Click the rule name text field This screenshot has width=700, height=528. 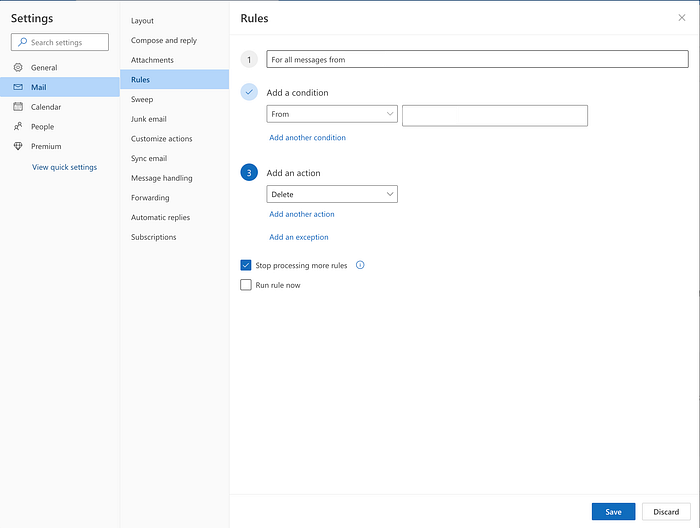point(477,59)
